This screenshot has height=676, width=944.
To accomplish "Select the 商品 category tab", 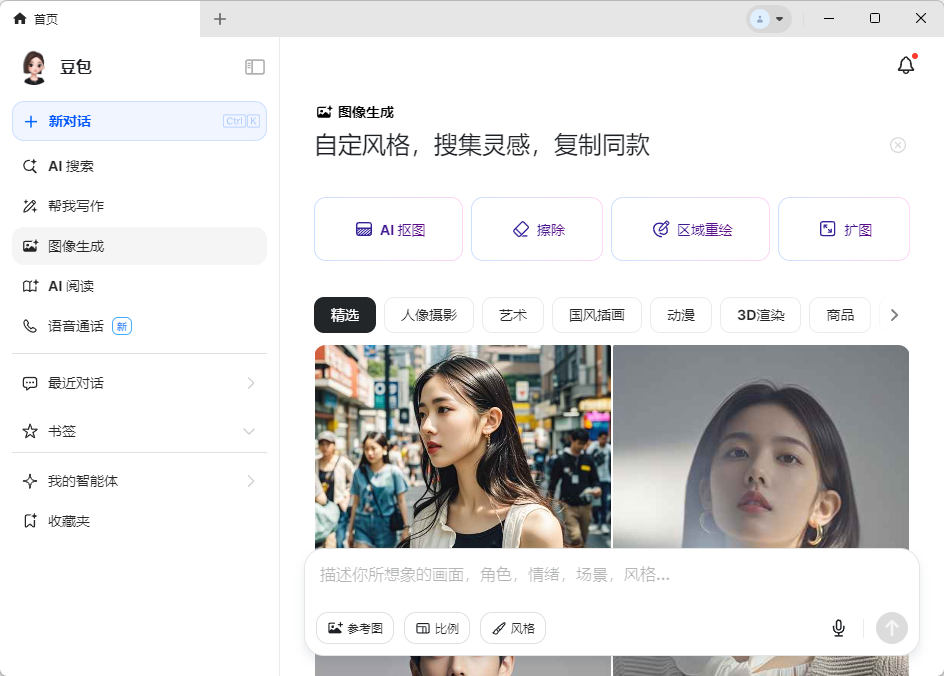I will [x=840, y=315].
